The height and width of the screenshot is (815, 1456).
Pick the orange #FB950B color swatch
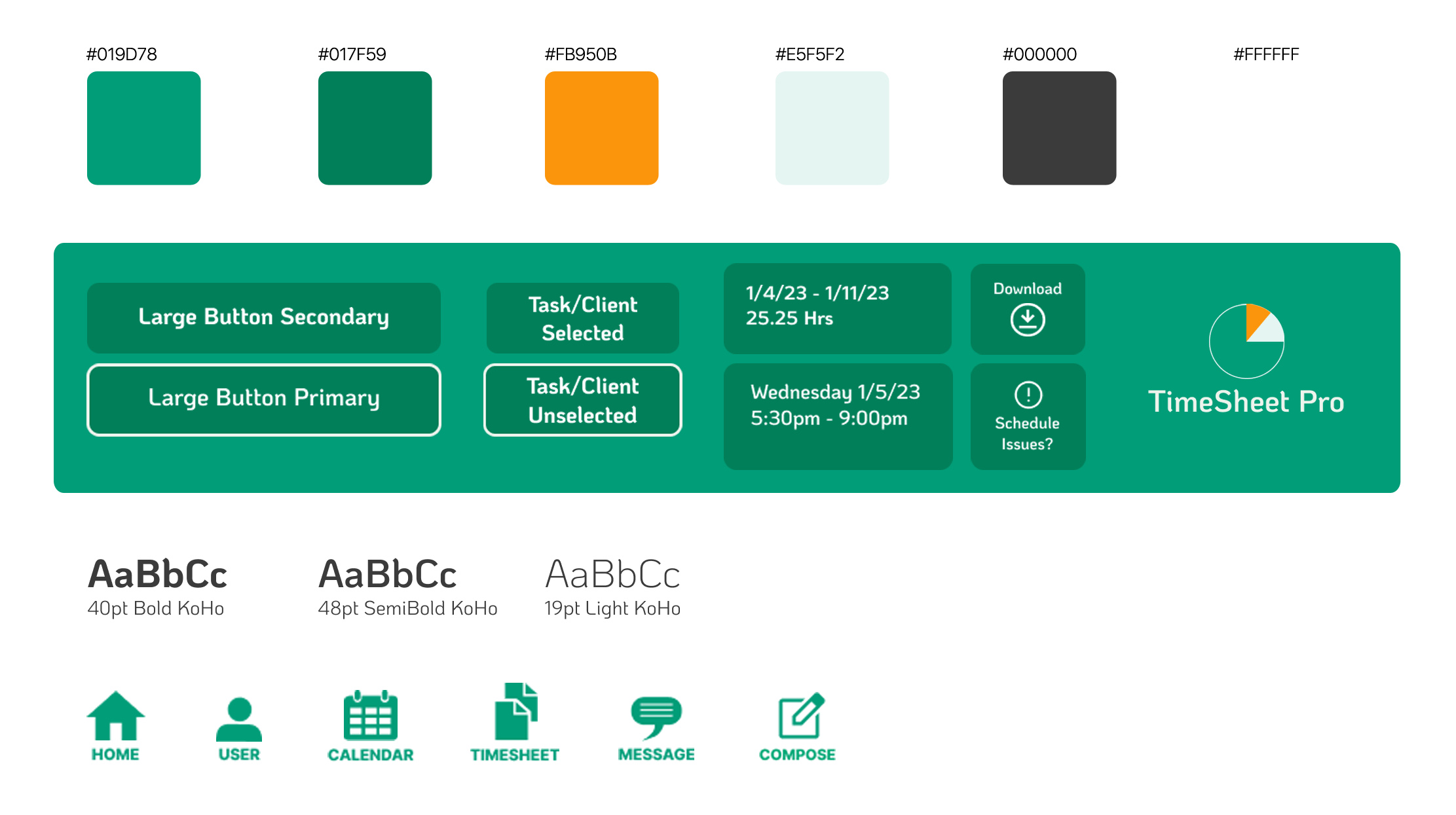point(601,128)
